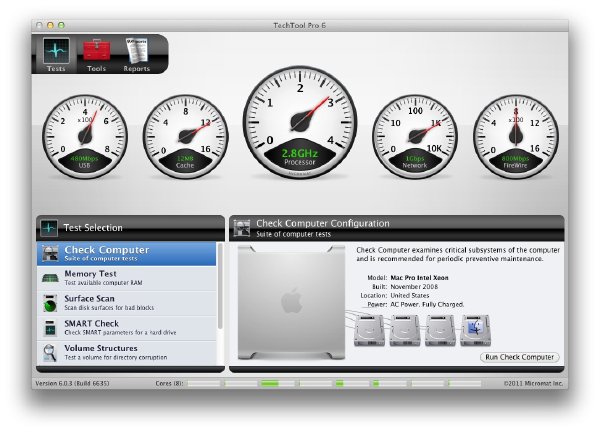Viewport: 600px width, 433px height.
Task: Click the November 2008 build date
Action: tap(414, 286)
